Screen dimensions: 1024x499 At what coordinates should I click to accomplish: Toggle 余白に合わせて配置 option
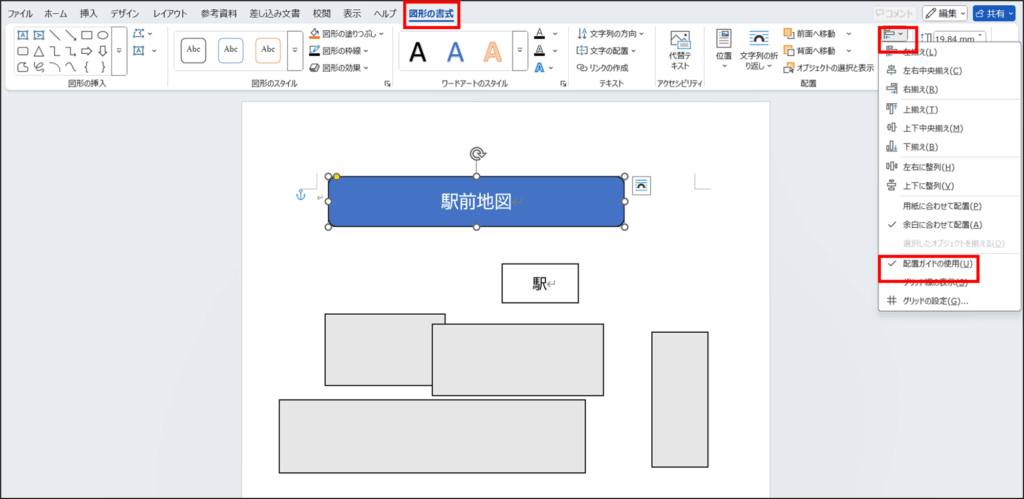(x=941, y=225)
